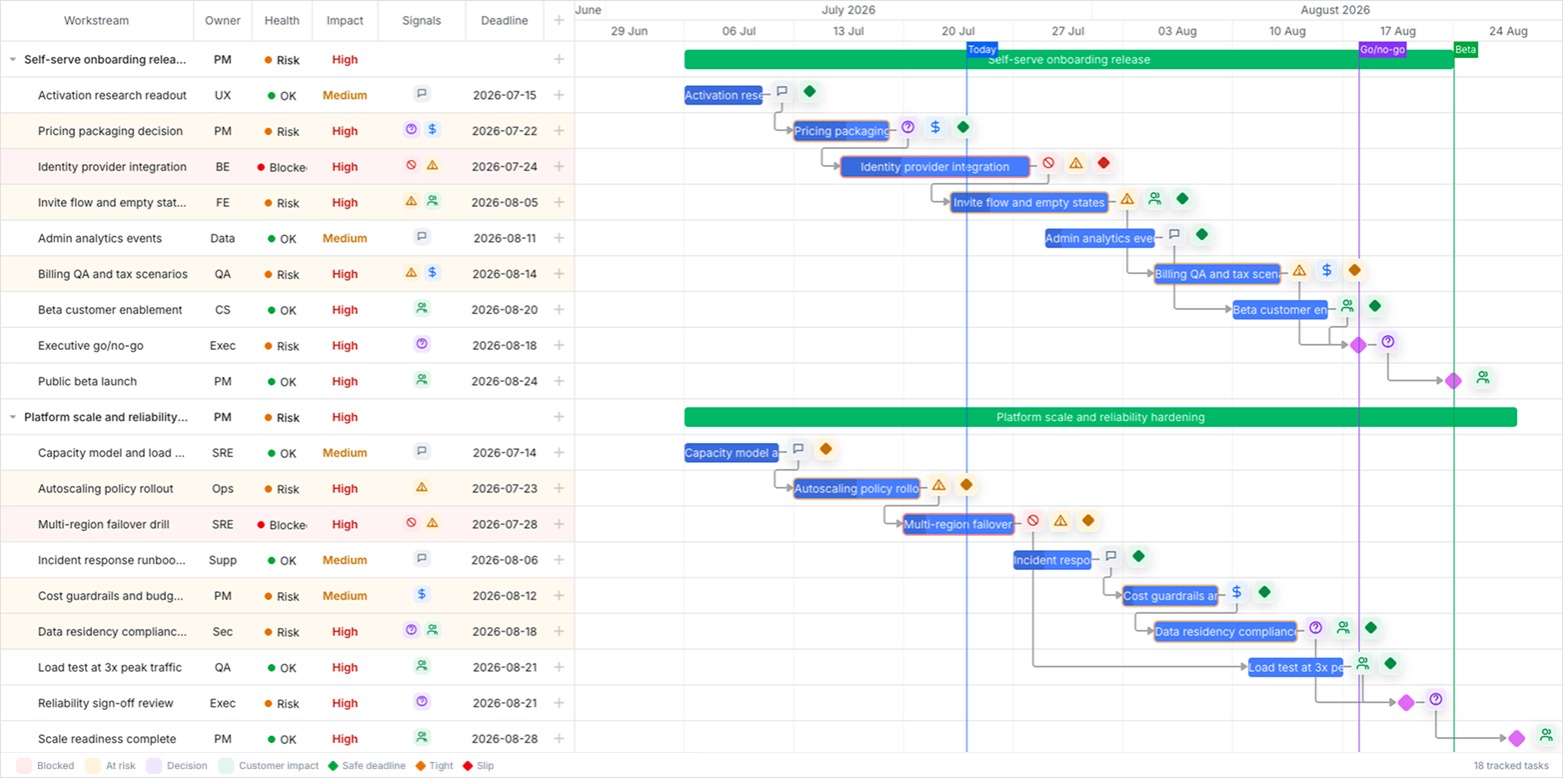This screenshot has height=778, width=1563.
Task: Click the Medium impact on Cost guardrails row
Action: (x=345, y=596)
